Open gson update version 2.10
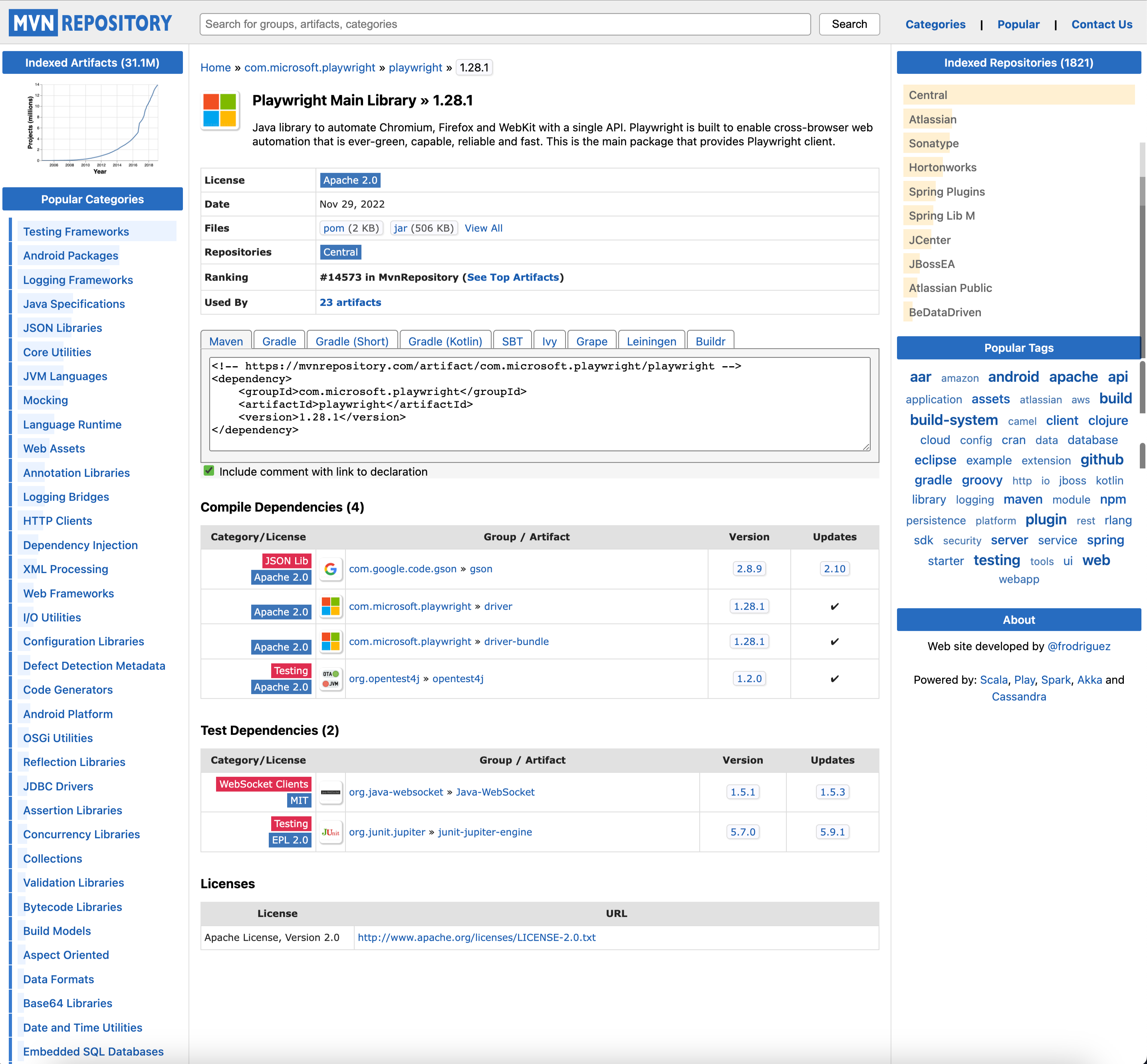This screenshot has width=1147, height=1064. click(834, 569)
